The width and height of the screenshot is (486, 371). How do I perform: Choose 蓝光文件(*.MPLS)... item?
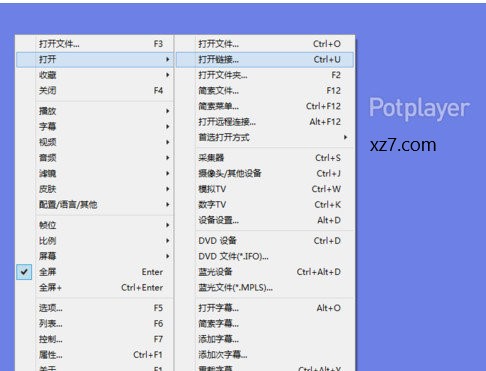pos(265,288)
